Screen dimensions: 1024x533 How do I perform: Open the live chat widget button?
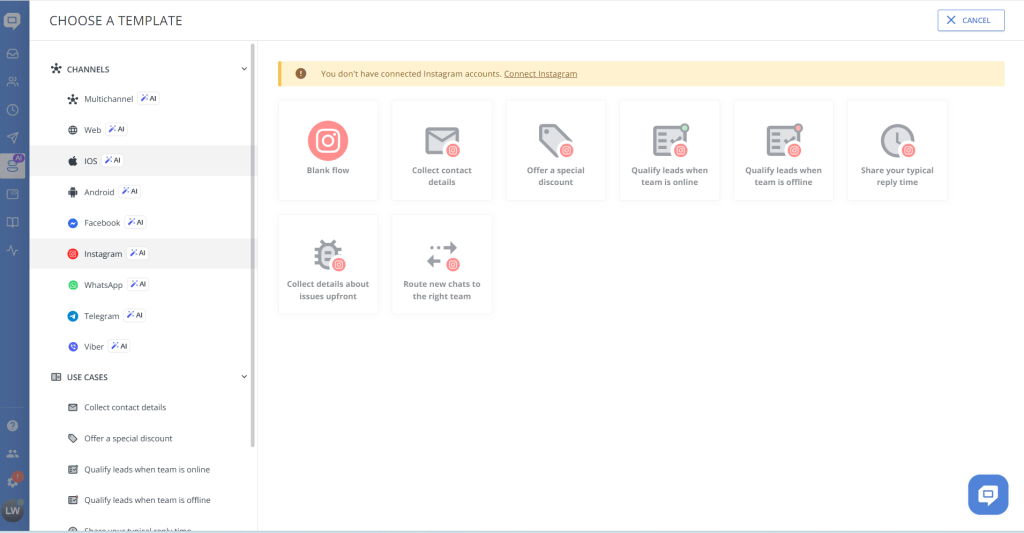987,494
